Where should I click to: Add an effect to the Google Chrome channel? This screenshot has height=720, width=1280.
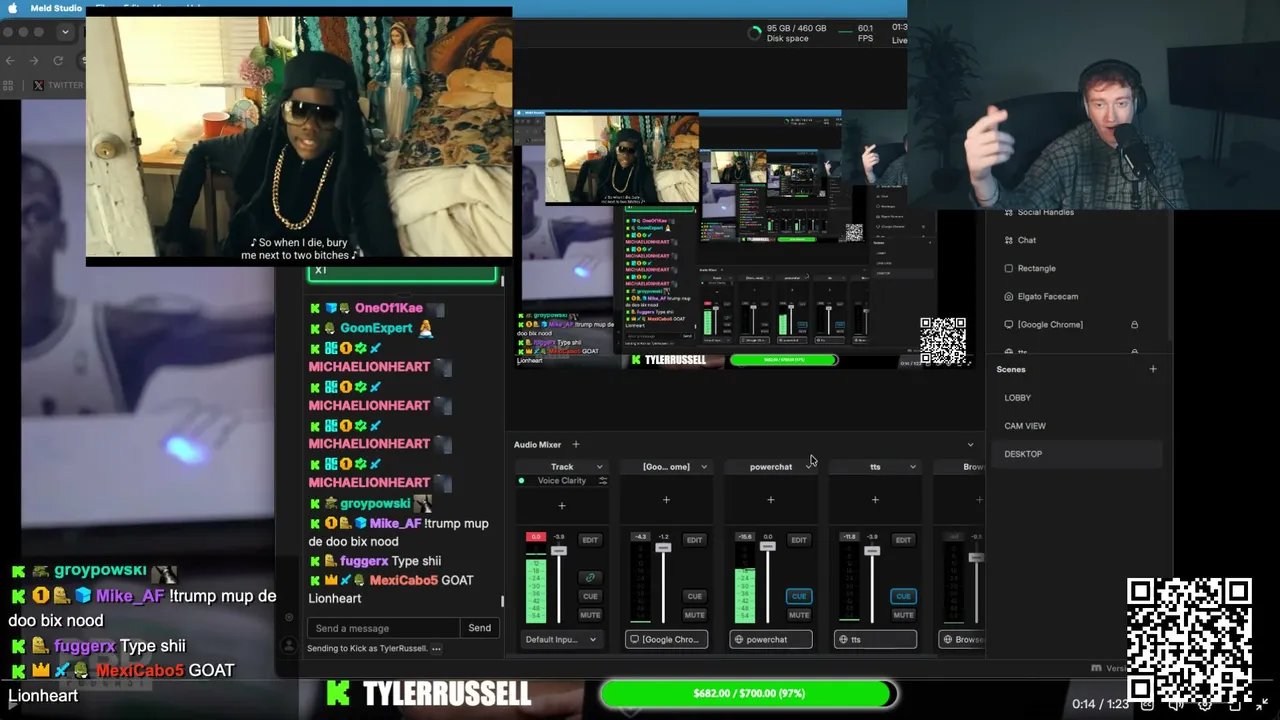666,500
